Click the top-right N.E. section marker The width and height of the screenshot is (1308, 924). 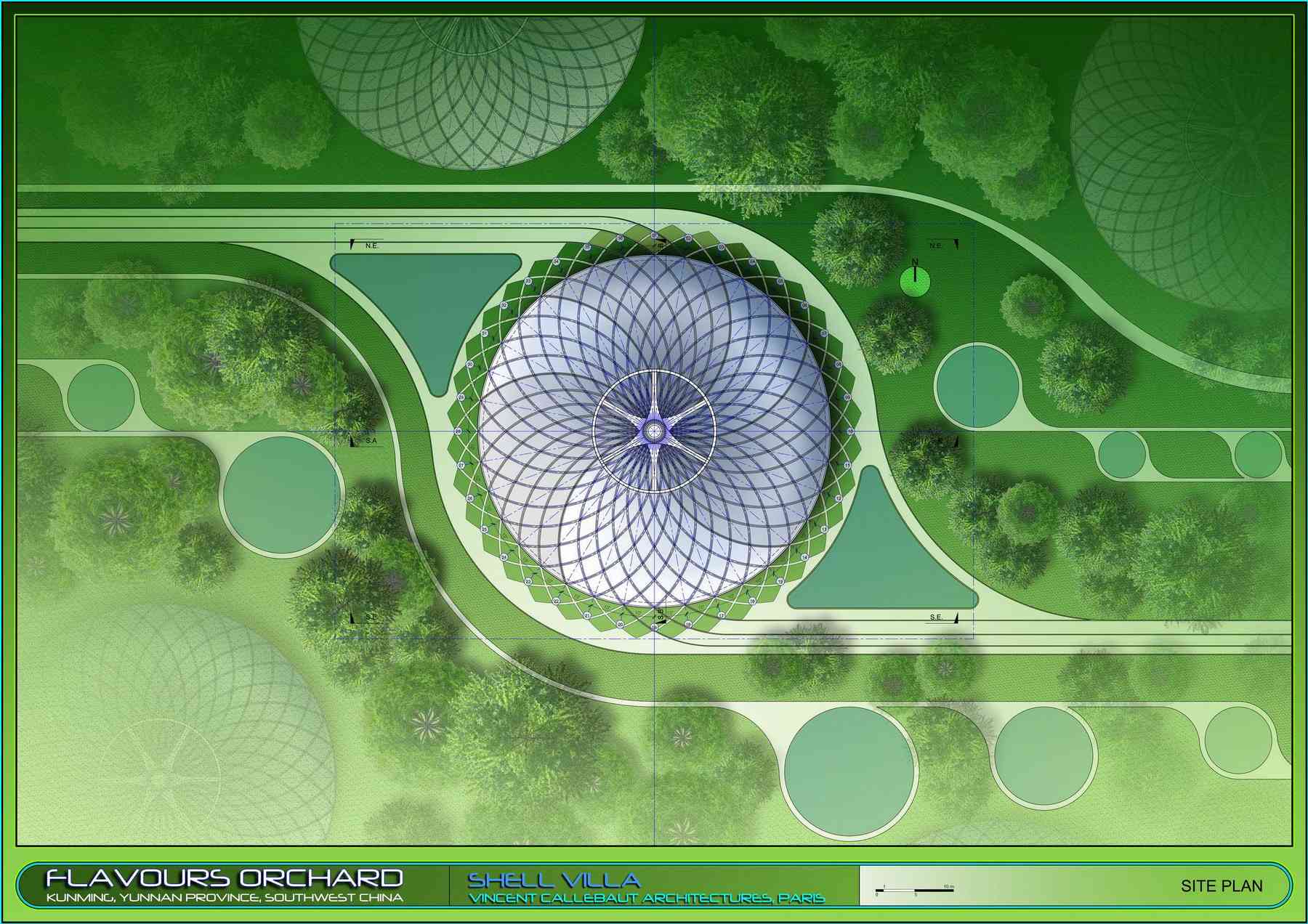point(937,245)
